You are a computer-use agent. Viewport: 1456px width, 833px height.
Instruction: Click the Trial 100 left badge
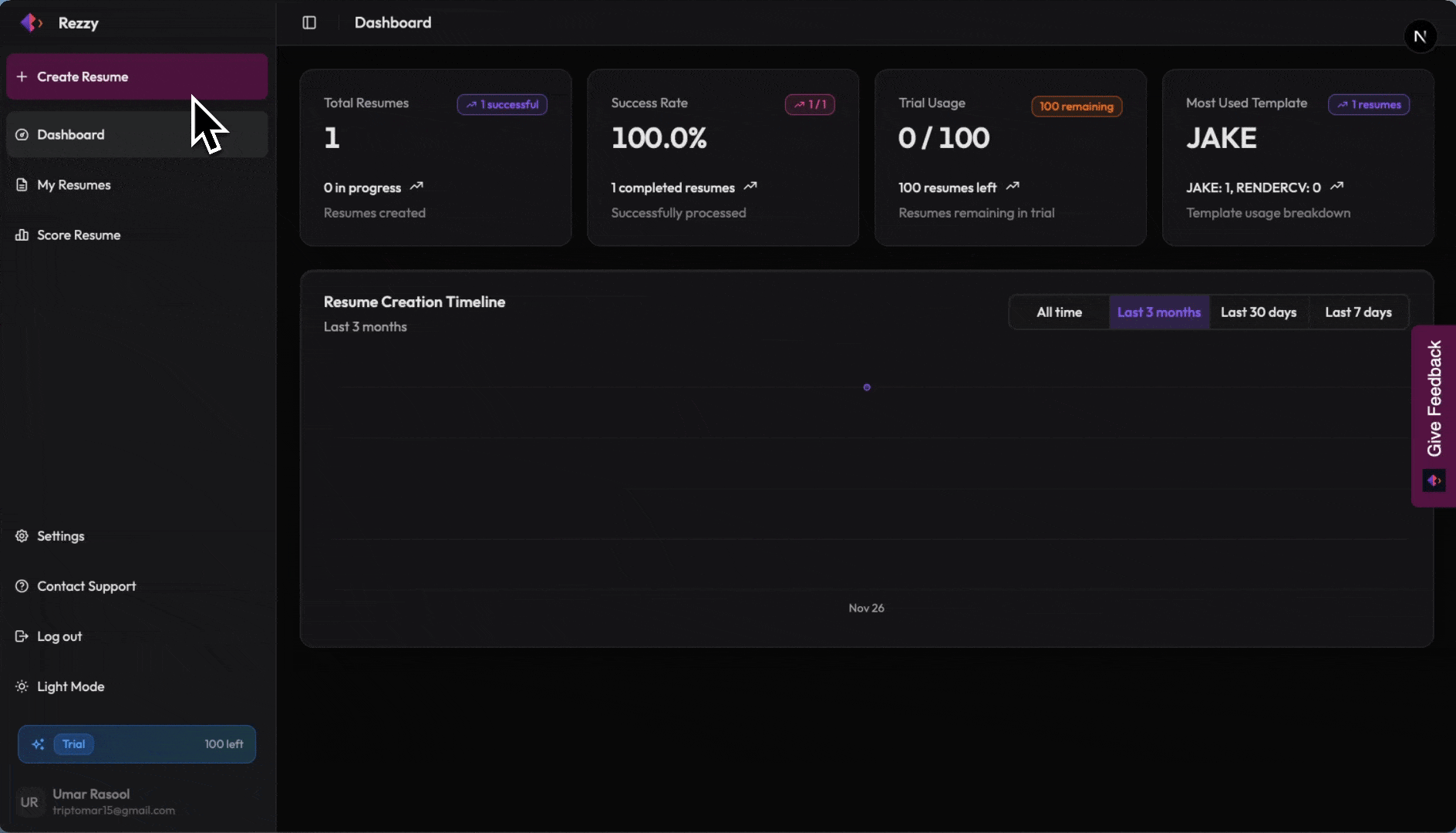[136, 744]
